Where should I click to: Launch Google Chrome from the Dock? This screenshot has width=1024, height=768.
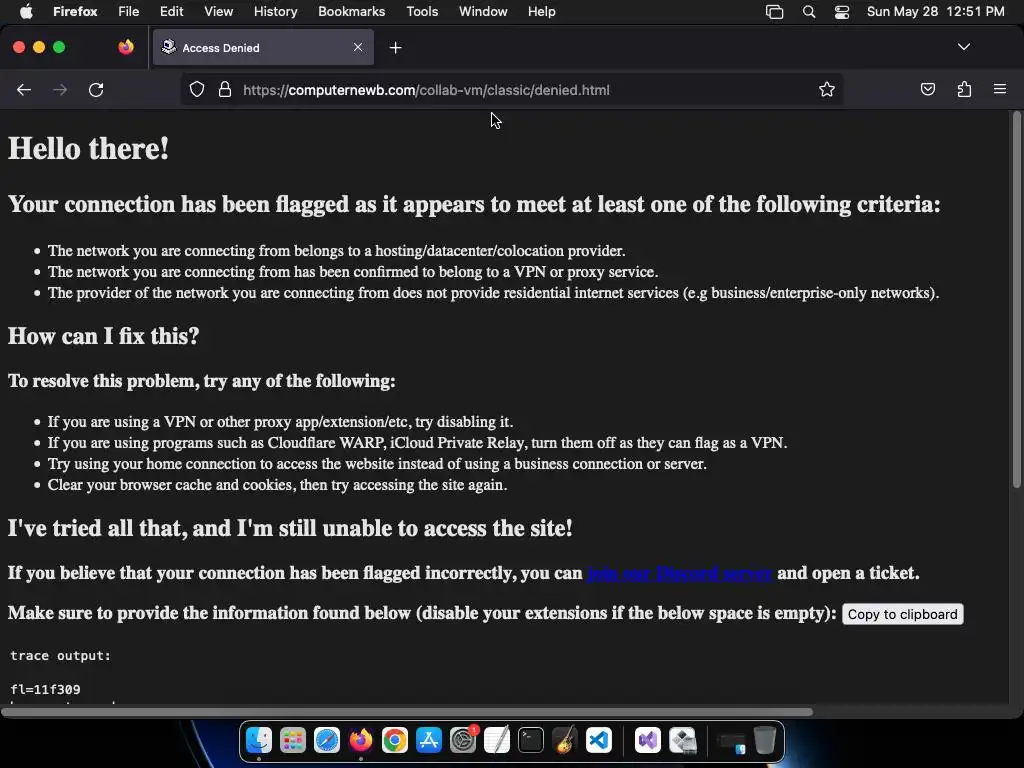pyautogui.click(x=394, y=740)
